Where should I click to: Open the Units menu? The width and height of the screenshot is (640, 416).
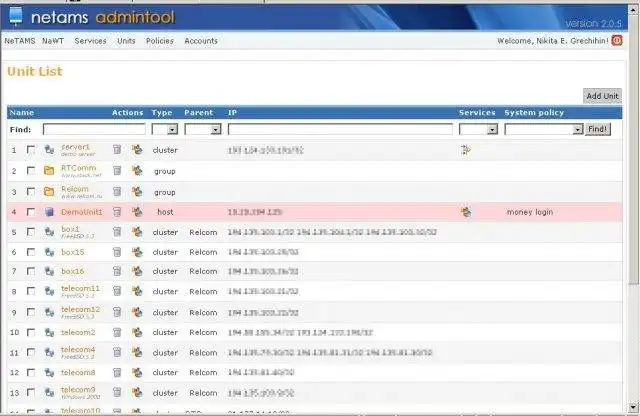126,41
